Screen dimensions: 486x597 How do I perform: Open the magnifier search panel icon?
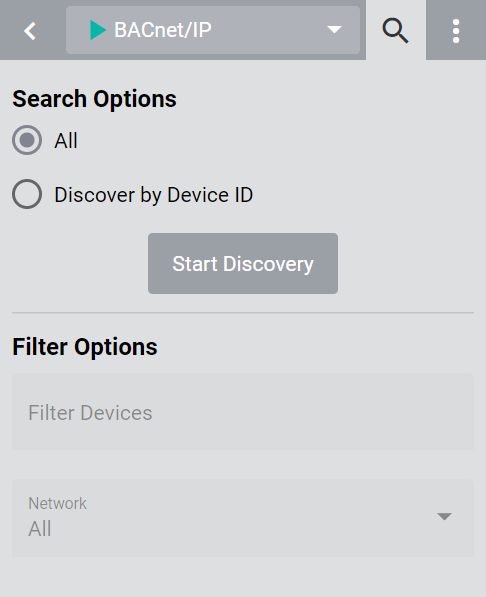click(x=395, y=30)
